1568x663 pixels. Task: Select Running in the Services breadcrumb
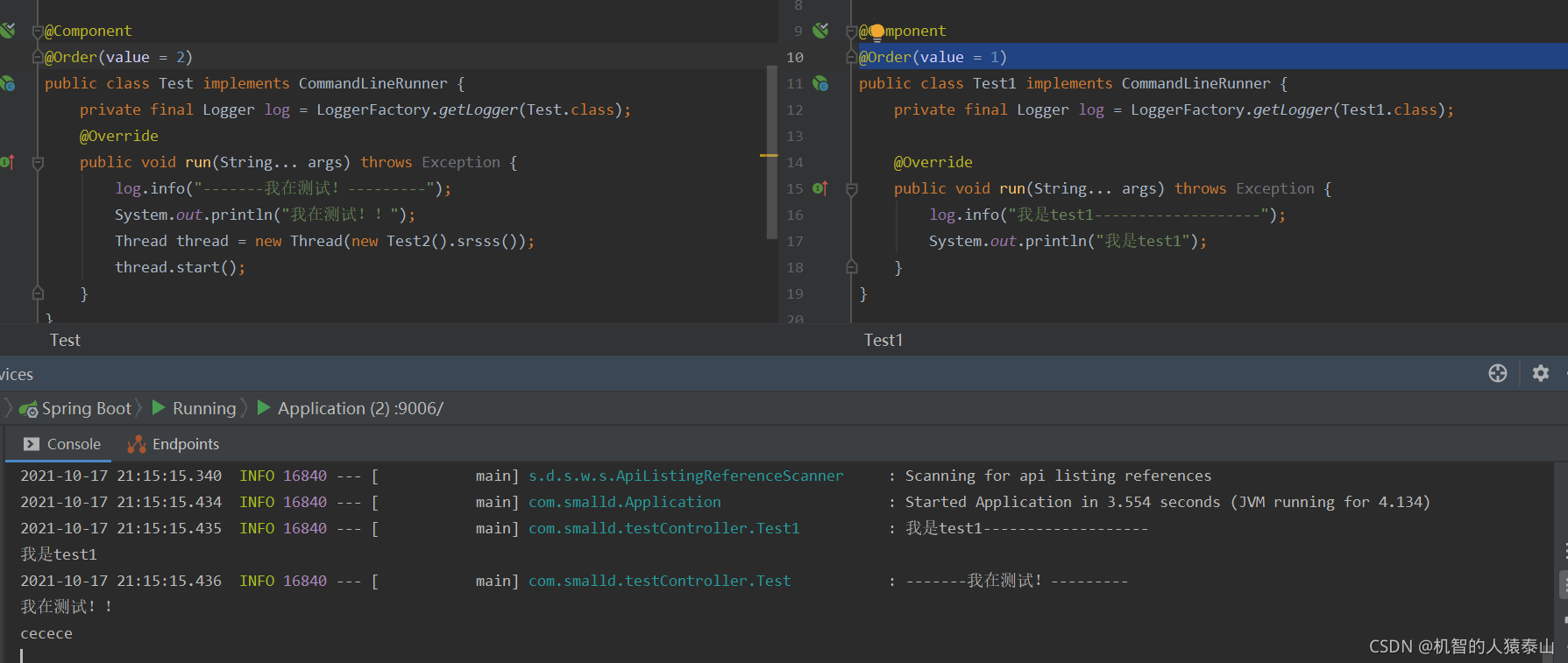pyautogui.click(x=204, y=409)
